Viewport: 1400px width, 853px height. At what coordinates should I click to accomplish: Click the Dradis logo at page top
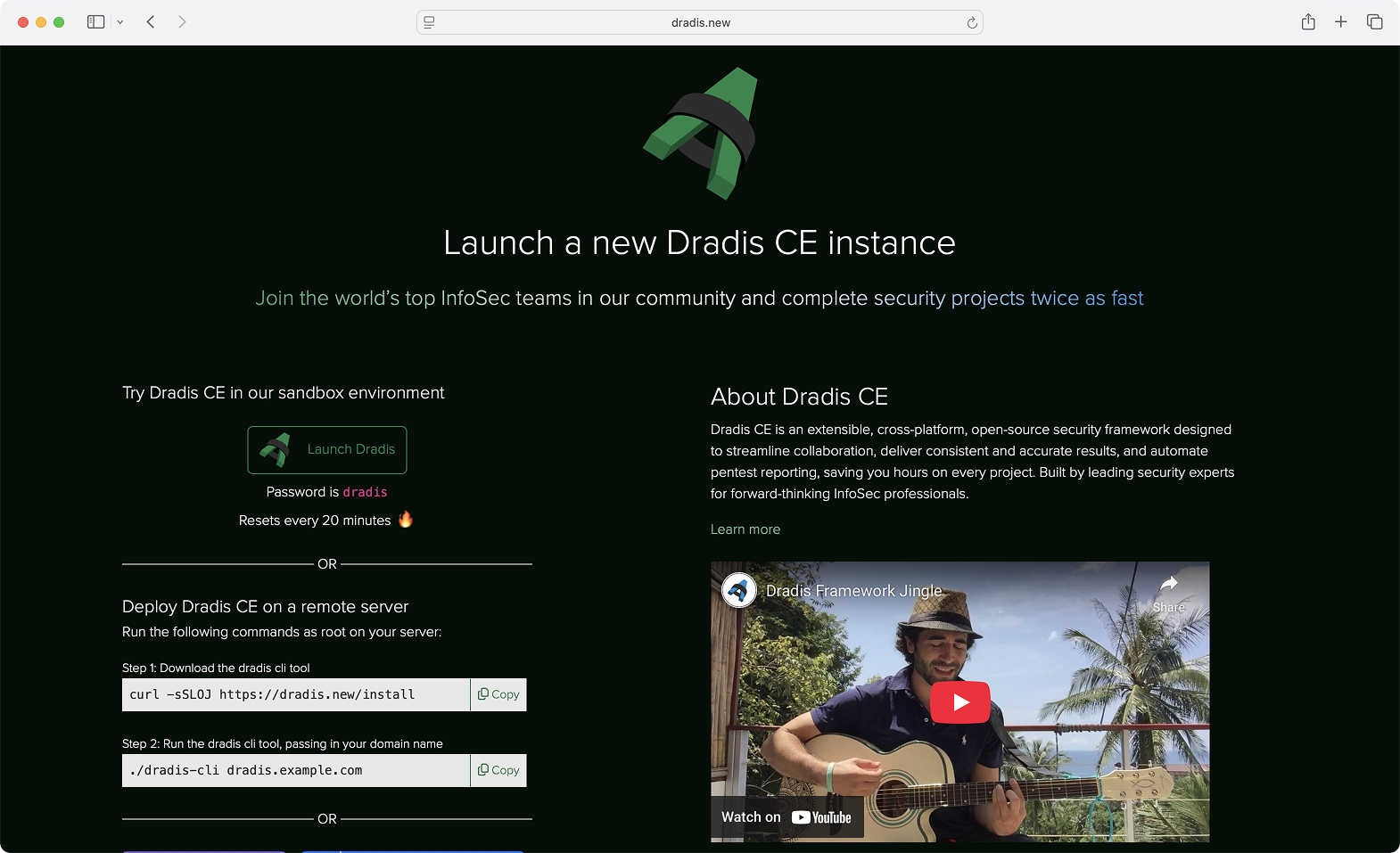coord(700,133)
